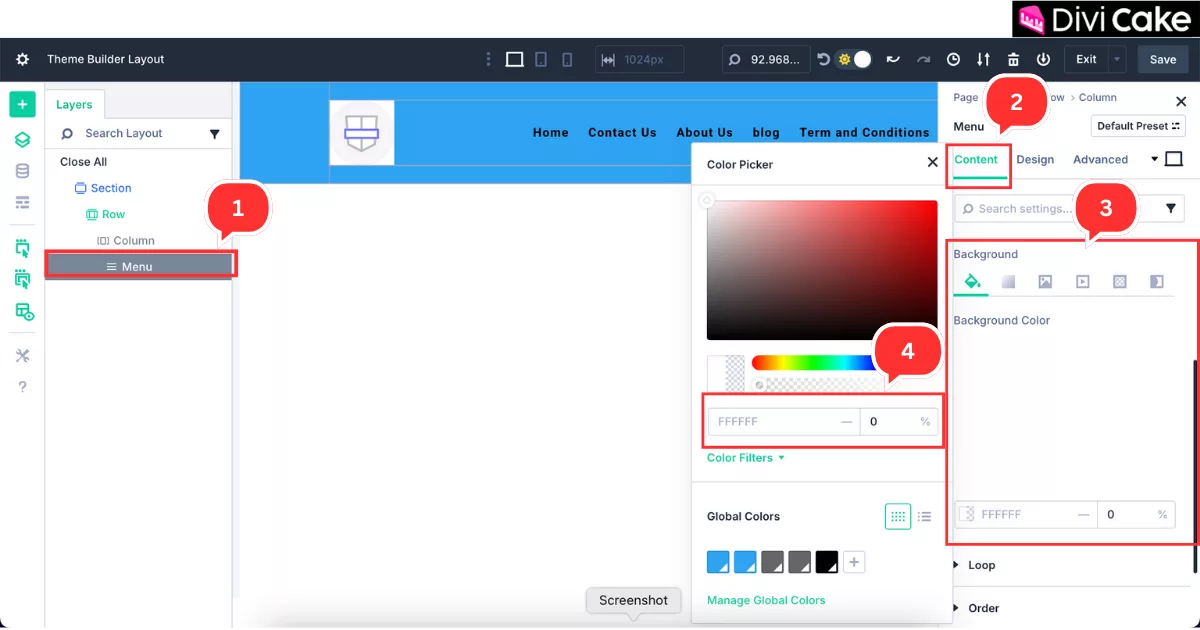Viewport: 1200px width, 630px height.
Task: Select the Menu layer in tree
Action: (x=140, y=266)
